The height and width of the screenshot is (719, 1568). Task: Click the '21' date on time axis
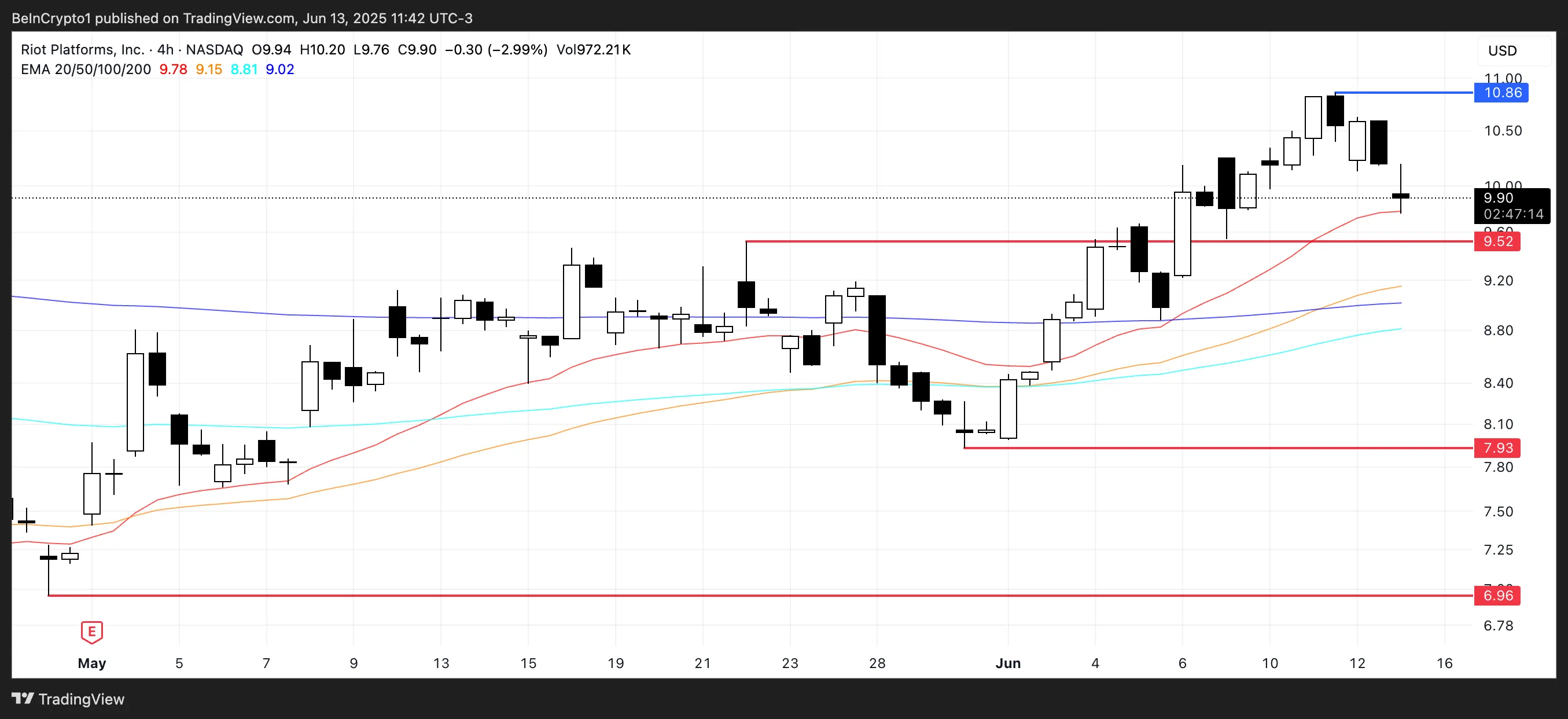click(703, 663)
